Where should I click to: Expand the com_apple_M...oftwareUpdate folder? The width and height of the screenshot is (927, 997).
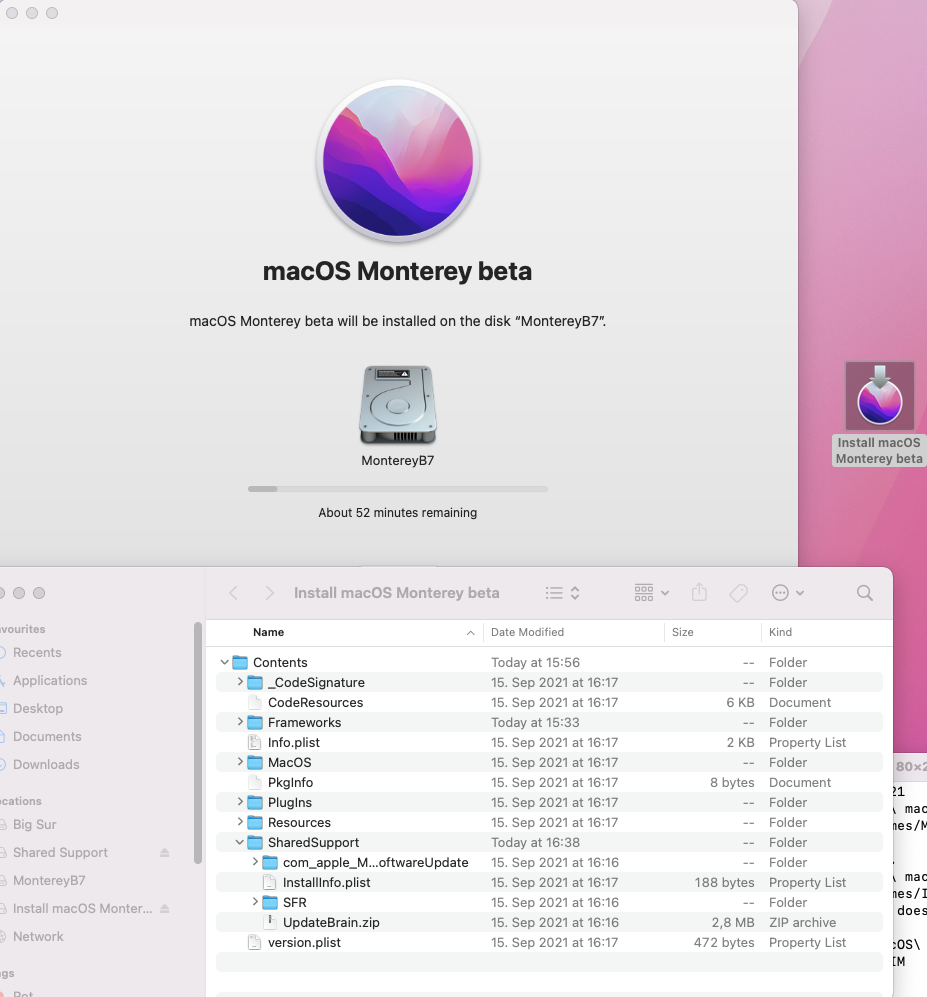pyautogui.click(x=255, y=862)
